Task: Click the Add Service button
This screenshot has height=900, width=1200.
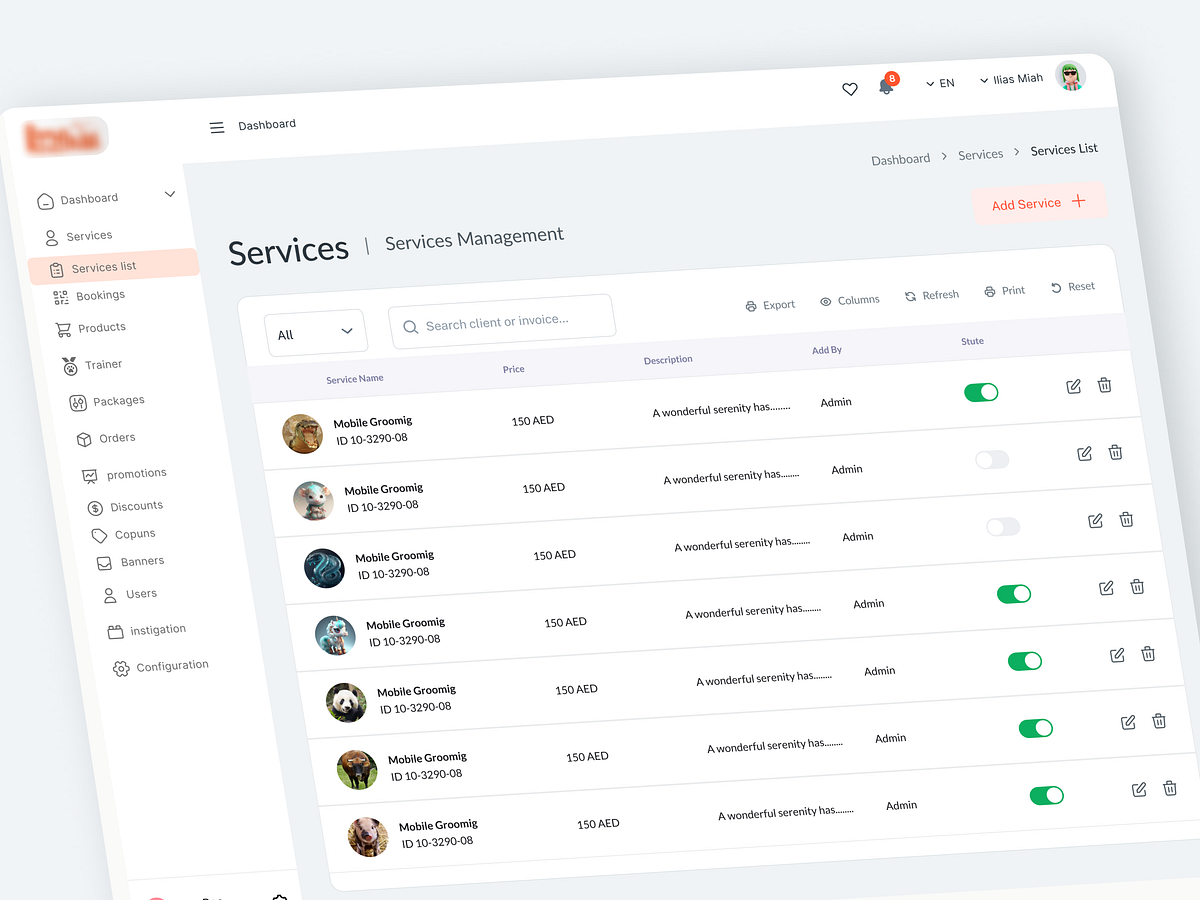Action: (x=1039, y=203)
